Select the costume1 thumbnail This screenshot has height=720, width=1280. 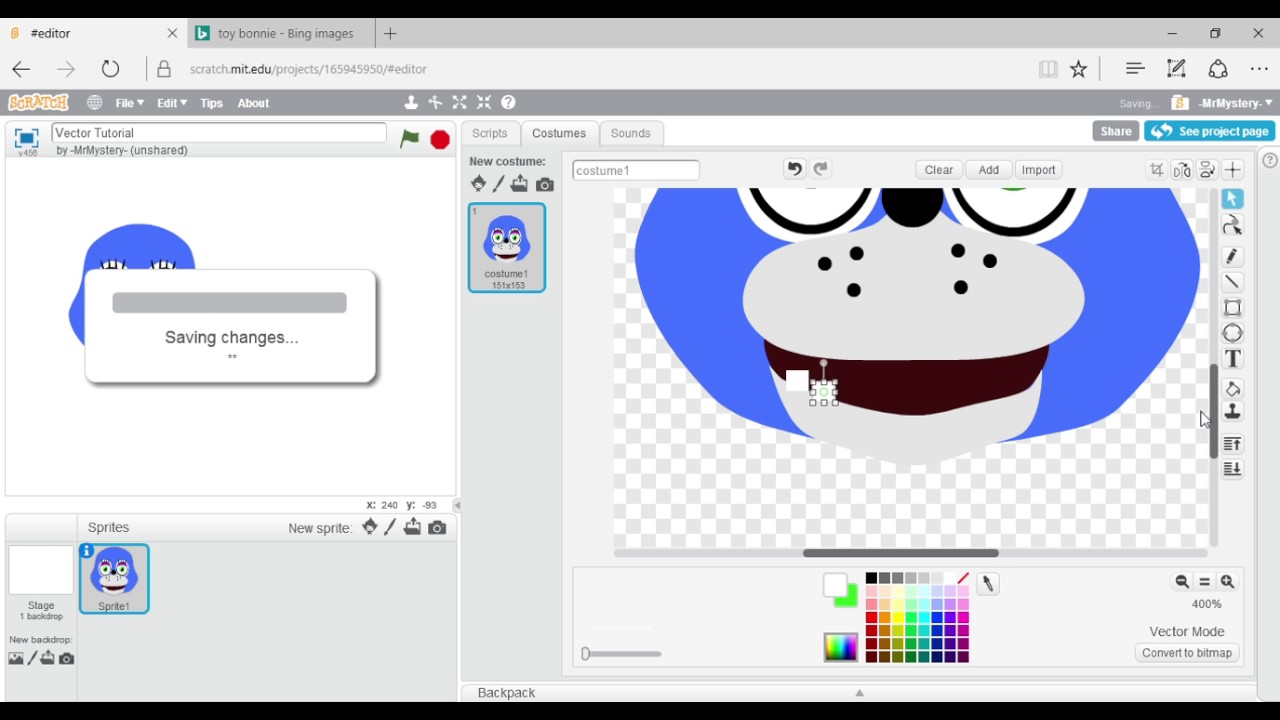click(x=507, y=248)
